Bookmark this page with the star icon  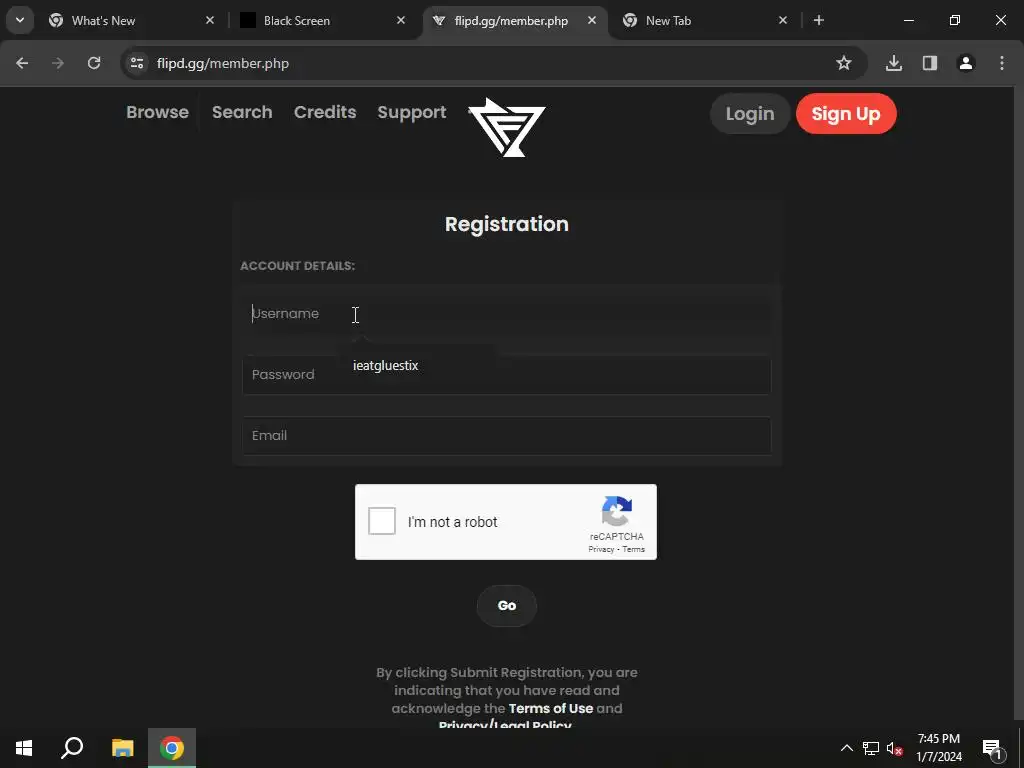(x=843, y=63)
